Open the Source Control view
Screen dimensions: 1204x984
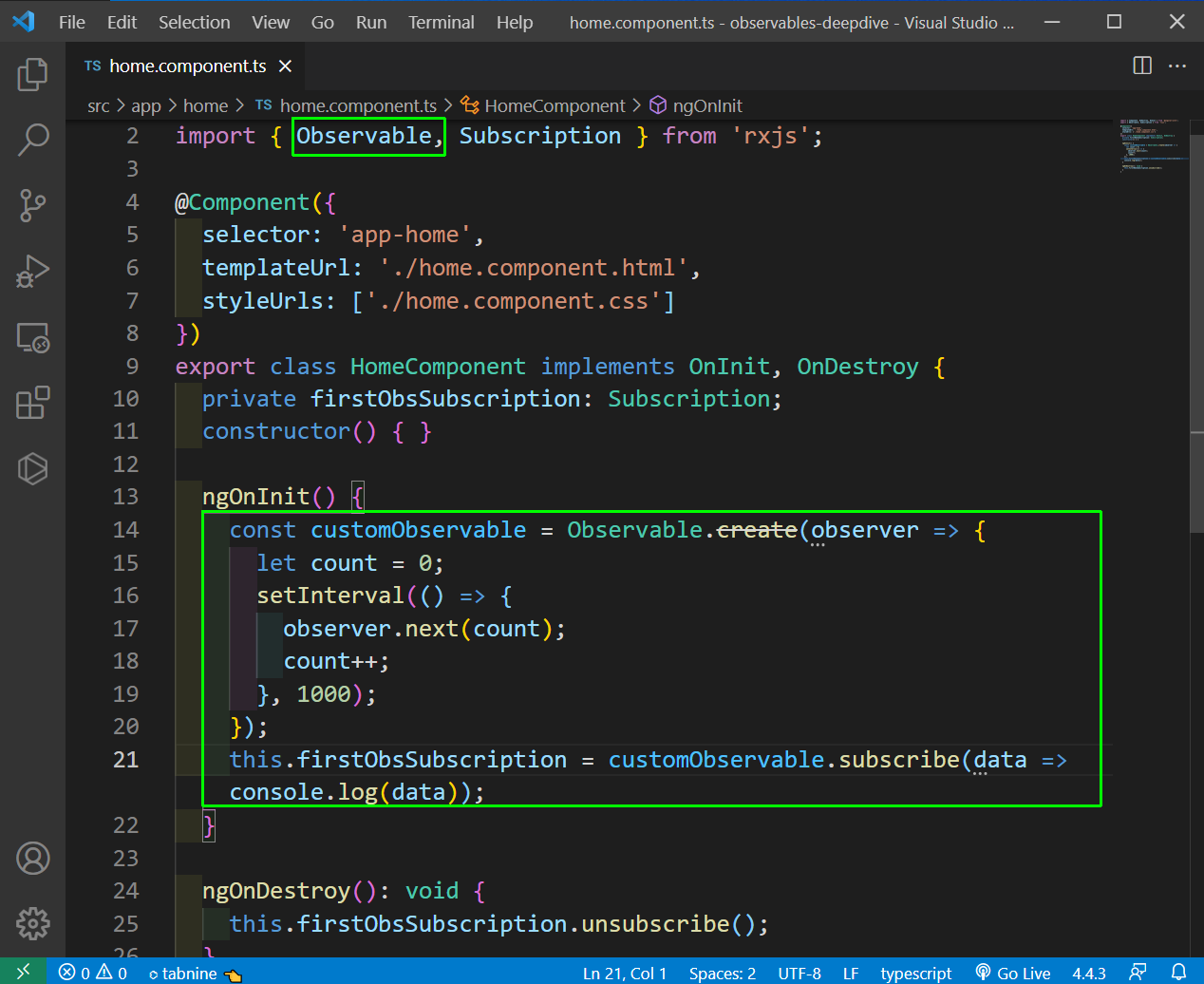32,205
